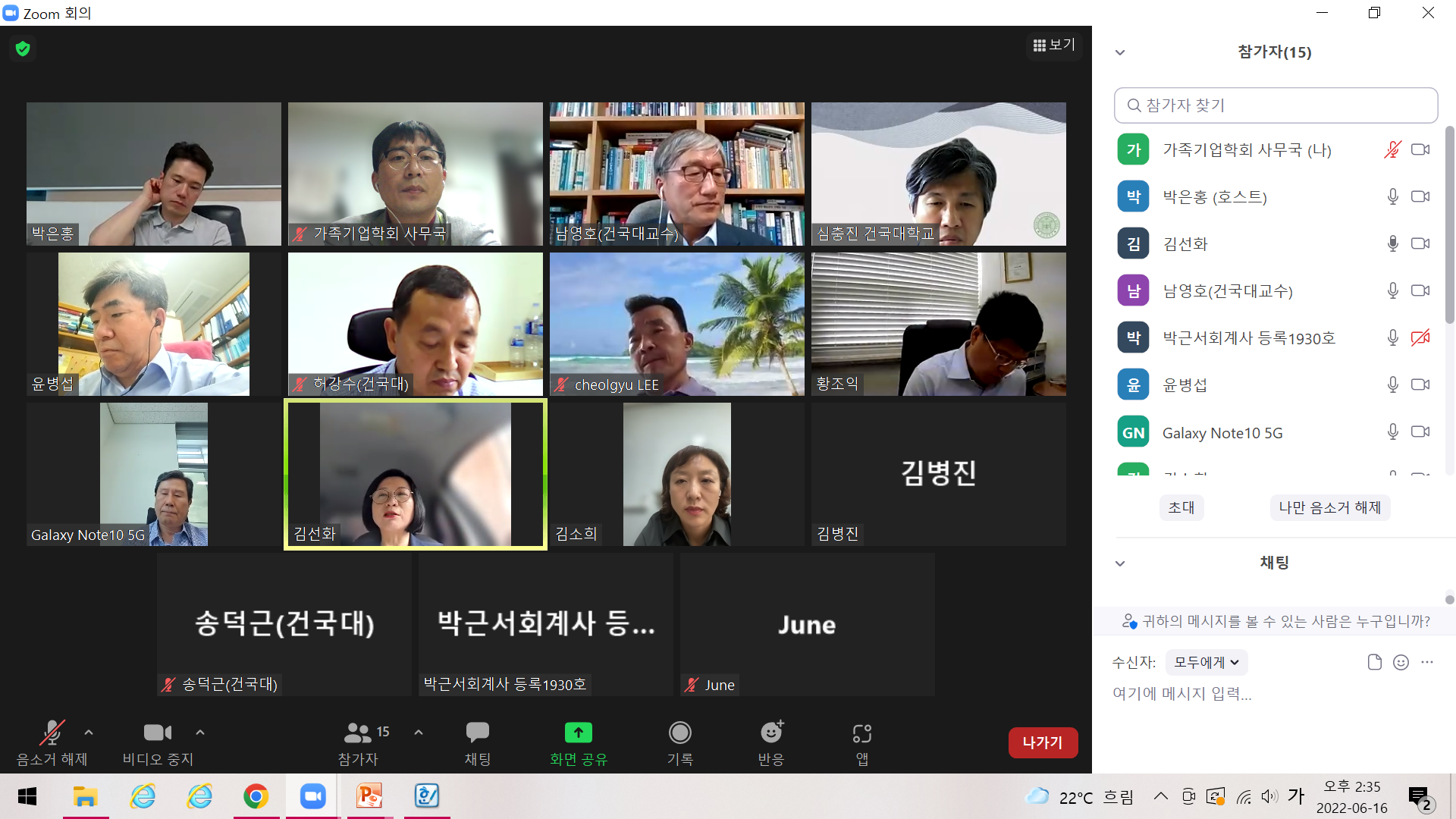Open the 앱 apps button
The width and height of the screenshot is (1456, 819).
[862, 743]
